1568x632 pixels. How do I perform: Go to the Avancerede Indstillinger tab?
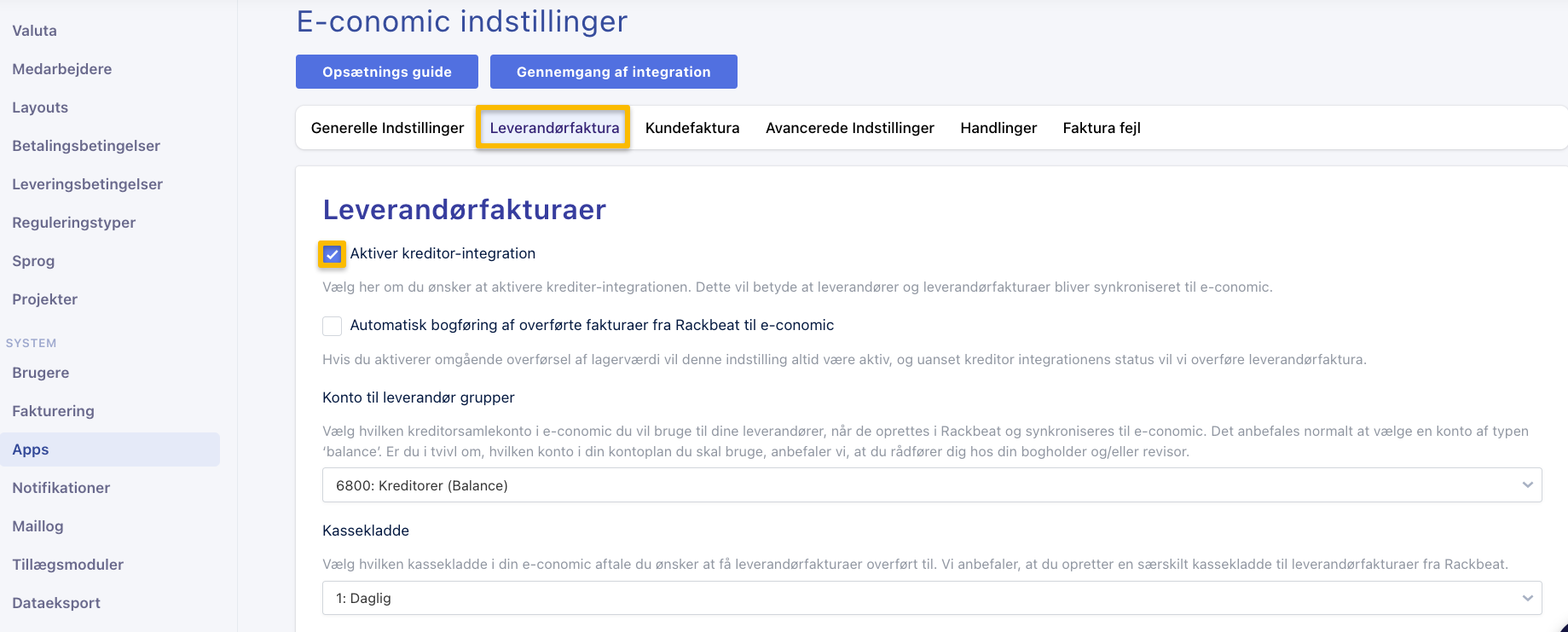(x=849, y=128)
